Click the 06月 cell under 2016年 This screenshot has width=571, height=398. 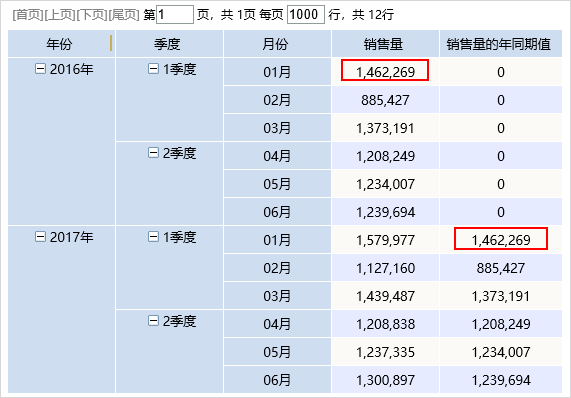point(277,212)
